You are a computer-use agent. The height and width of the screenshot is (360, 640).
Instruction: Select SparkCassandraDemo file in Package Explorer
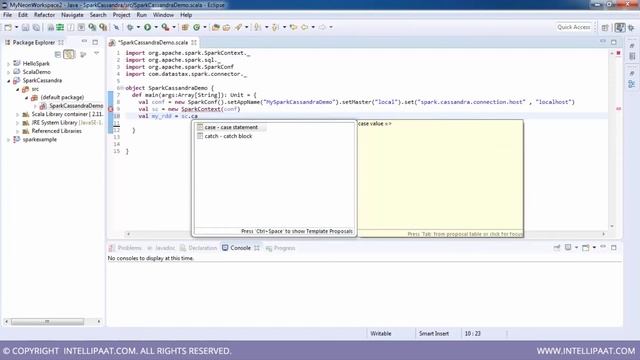pyautogui.click(x=72, y=106)
